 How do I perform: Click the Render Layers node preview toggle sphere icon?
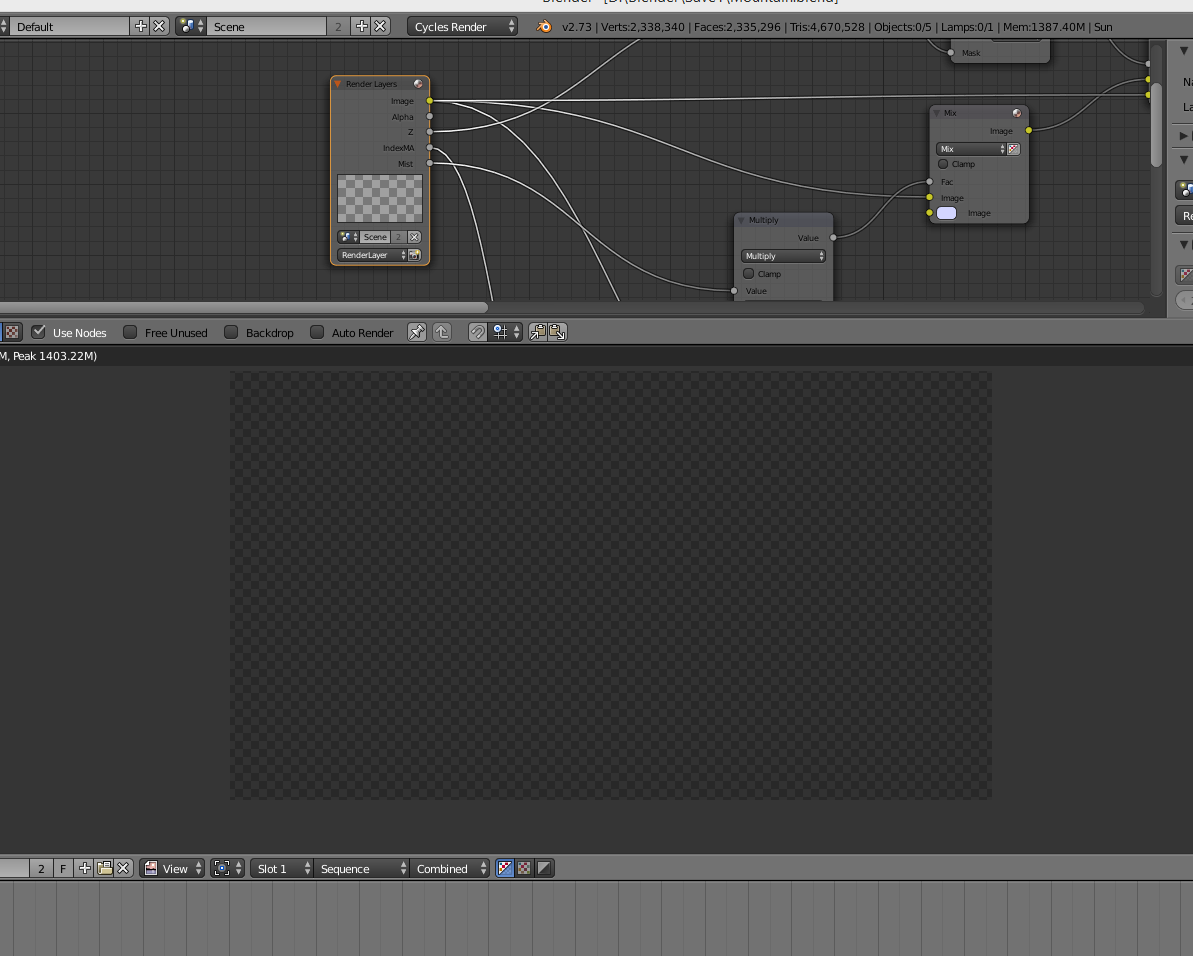418,84
